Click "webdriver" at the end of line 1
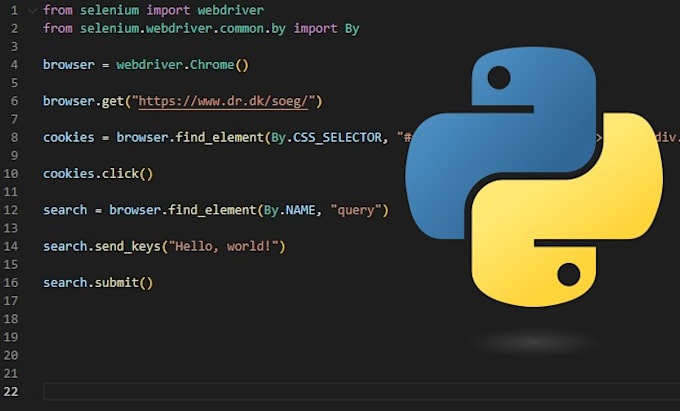The width and height of the screenshot is (680, 411). click(230, 10)
